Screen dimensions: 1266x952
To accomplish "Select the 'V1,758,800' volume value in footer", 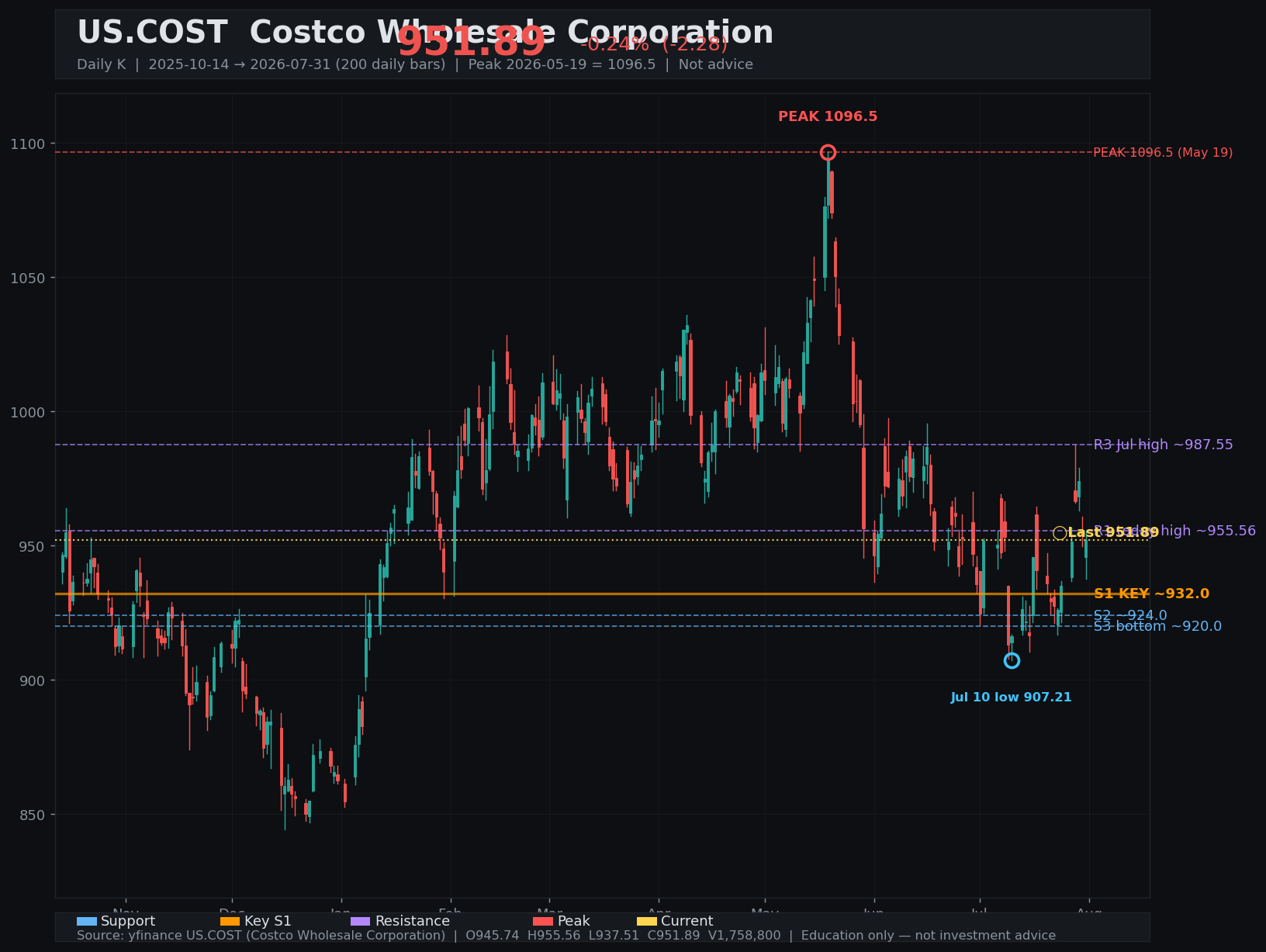I will tap(745, 936).
